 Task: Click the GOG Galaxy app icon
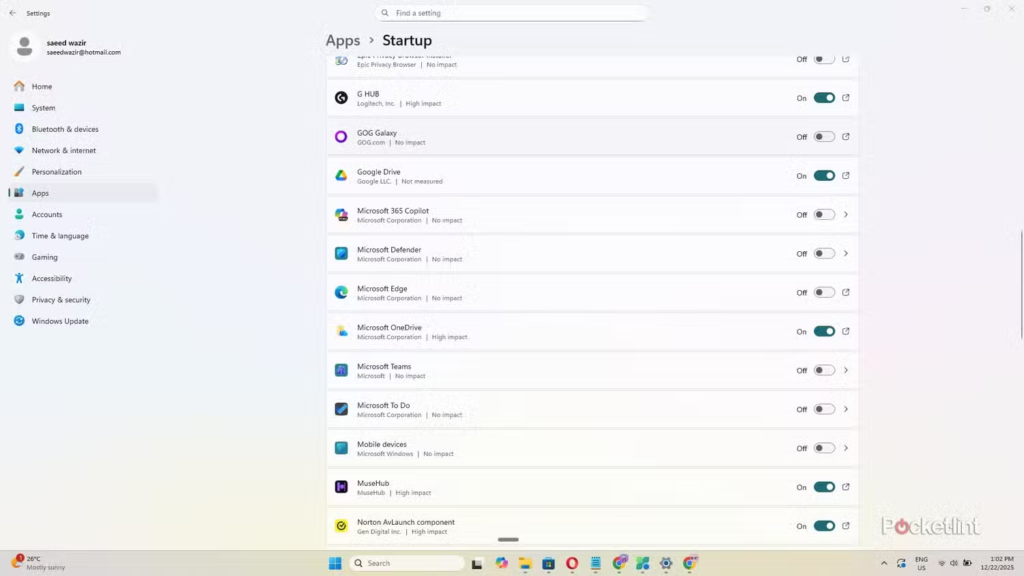coord(341,137)
